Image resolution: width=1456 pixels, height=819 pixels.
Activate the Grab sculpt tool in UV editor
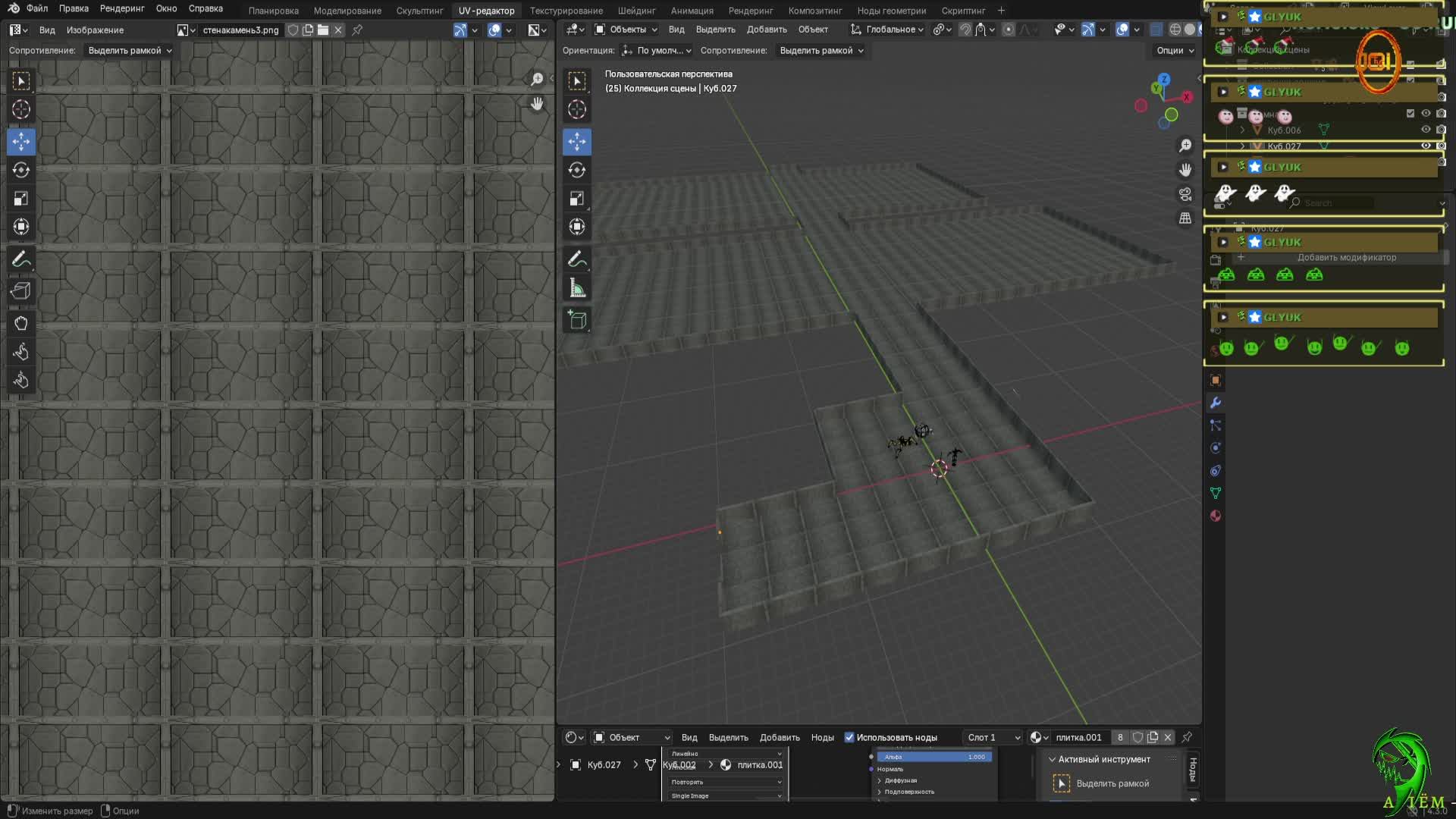(x=20, y=323)
